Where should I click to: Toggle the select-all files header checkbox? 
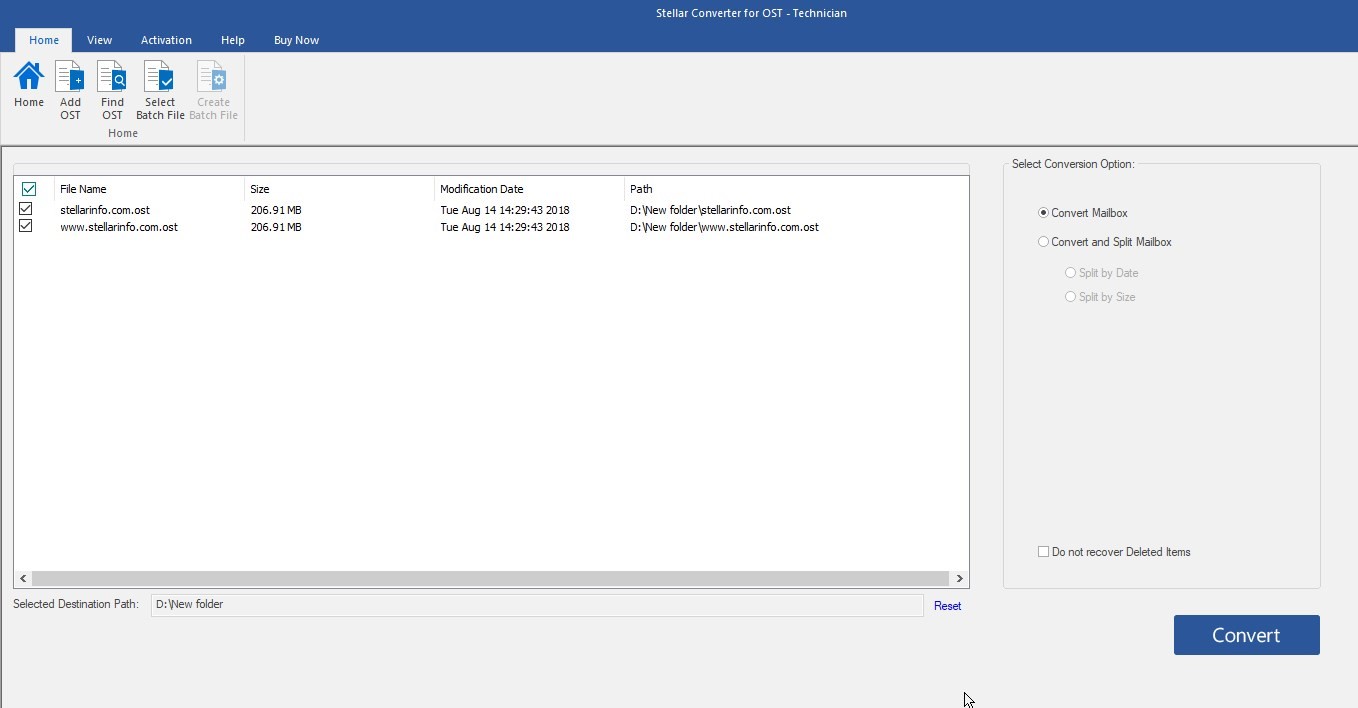(x=29, y=189)
